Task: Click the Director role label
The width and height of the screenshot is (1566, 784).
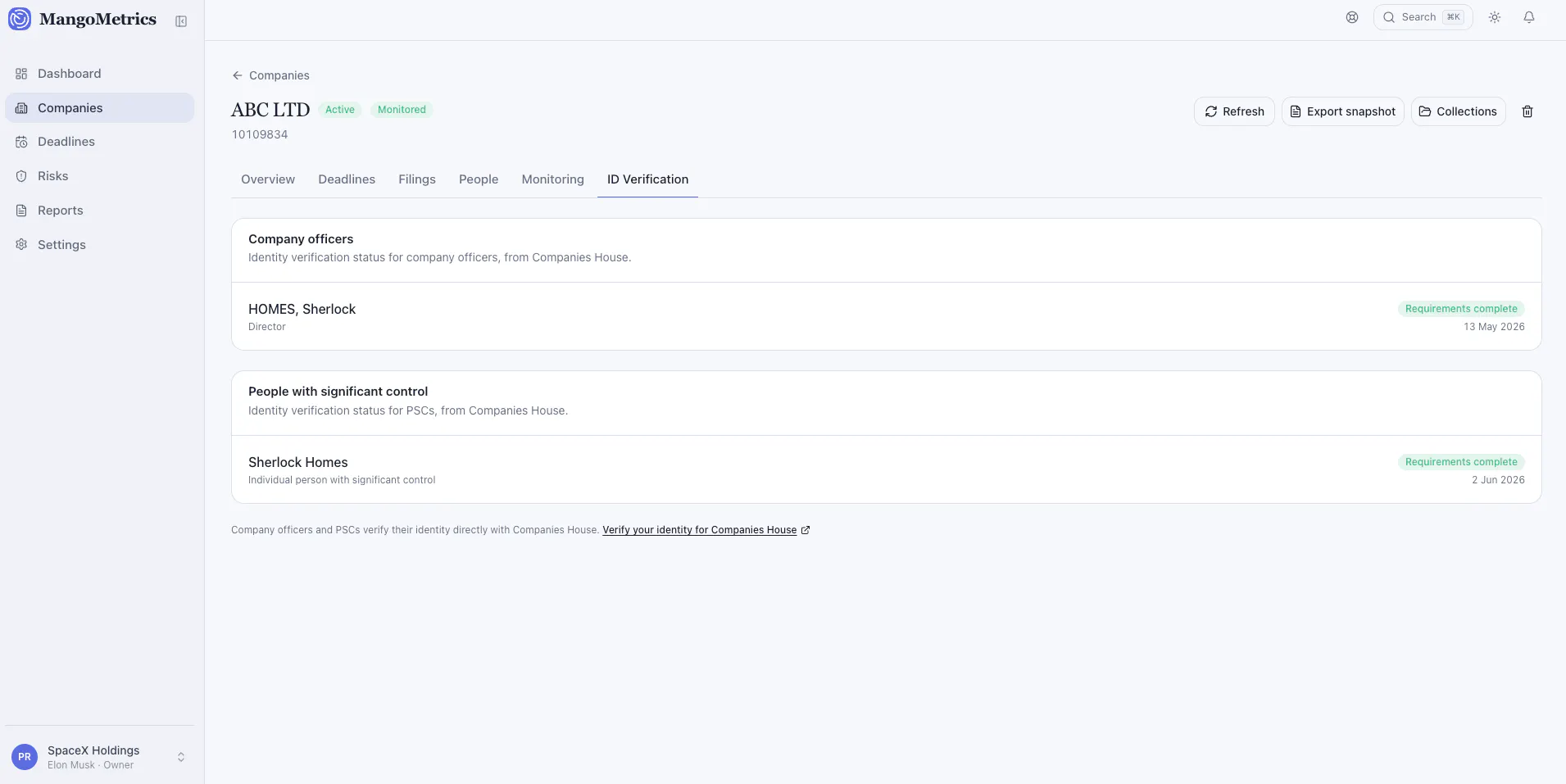Action: [267, 327]
